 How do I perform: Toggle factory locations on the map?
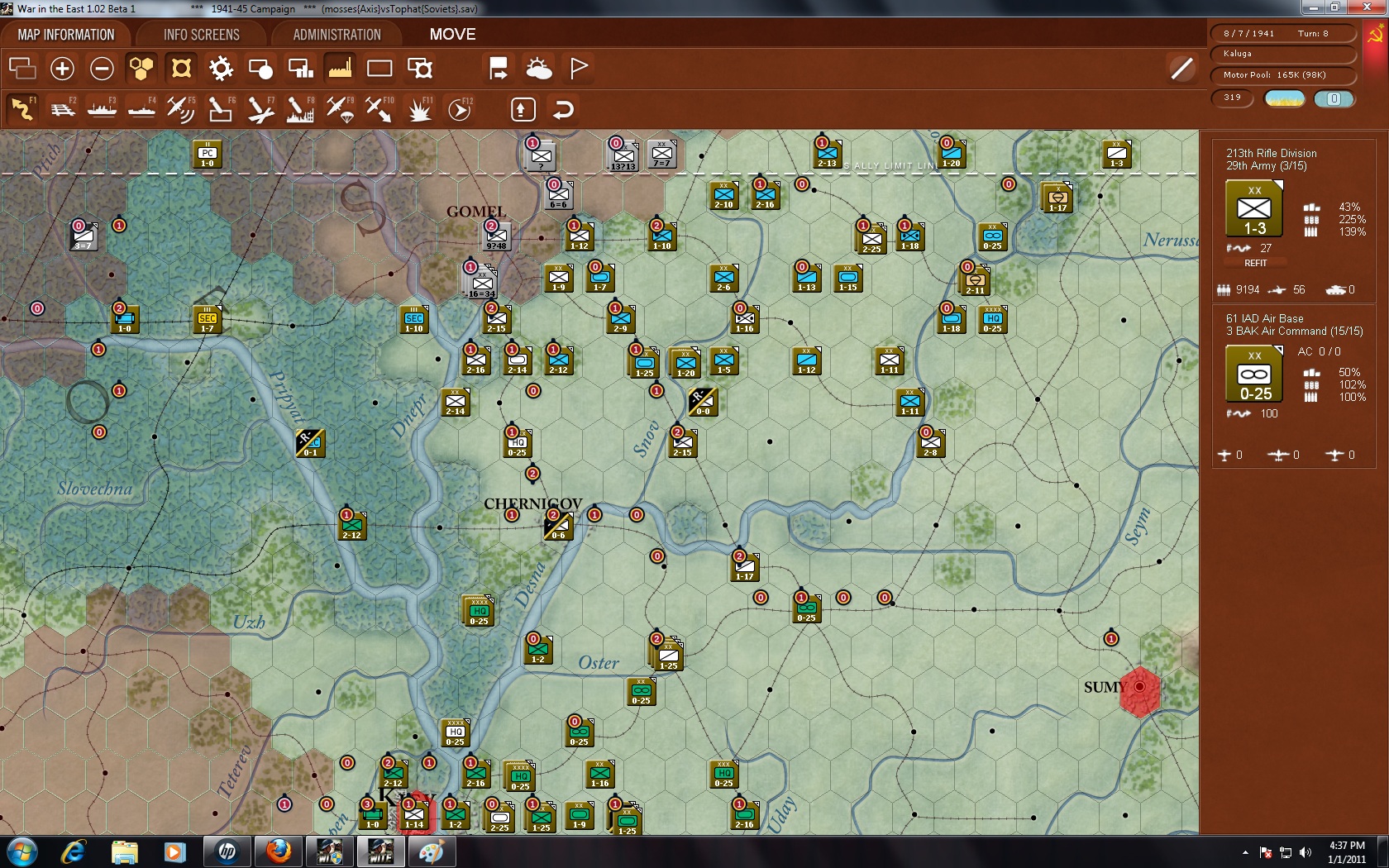(x=340, y=68)
